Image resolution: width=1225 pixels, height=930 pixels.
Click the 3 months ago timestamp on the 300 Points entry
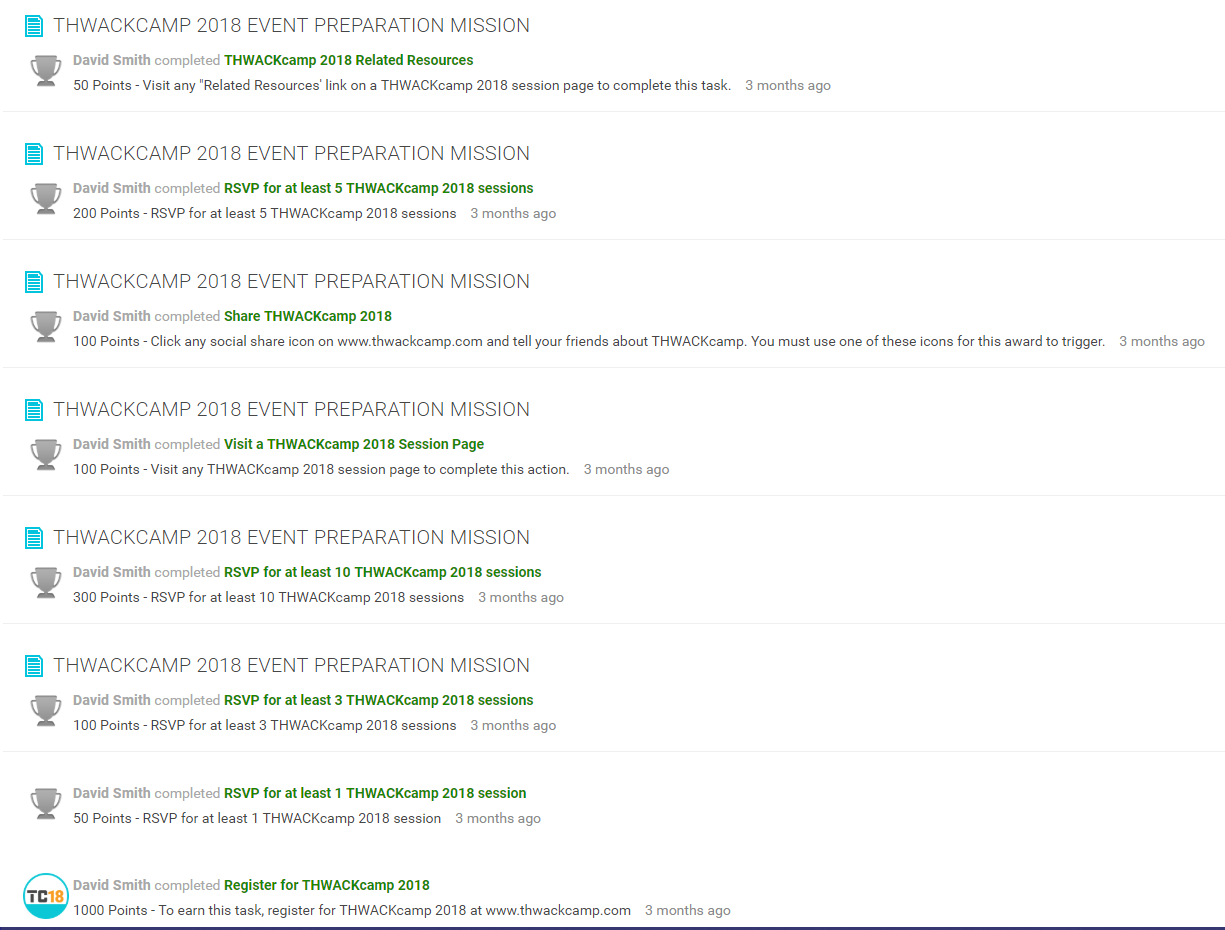click(x=521, y=598)
